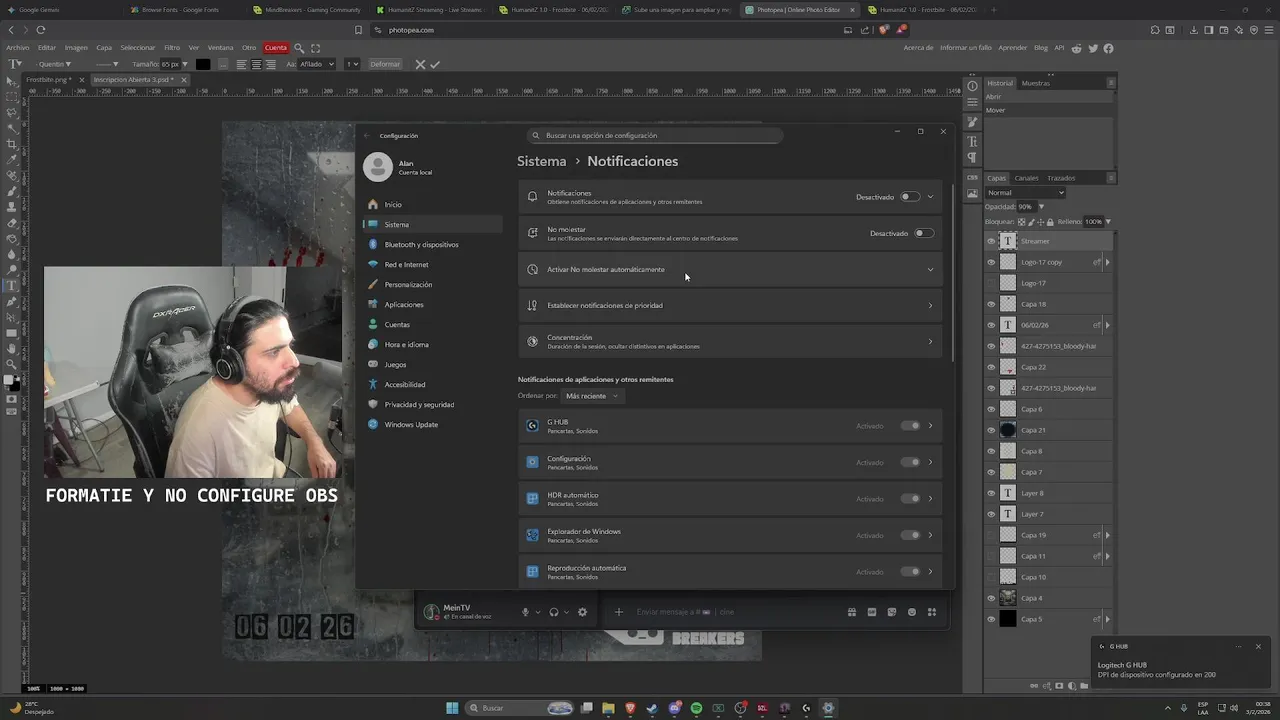This screenshot has width=1280, height=720.
Task: Open Discord user settings gear
Action: [582, 612]
